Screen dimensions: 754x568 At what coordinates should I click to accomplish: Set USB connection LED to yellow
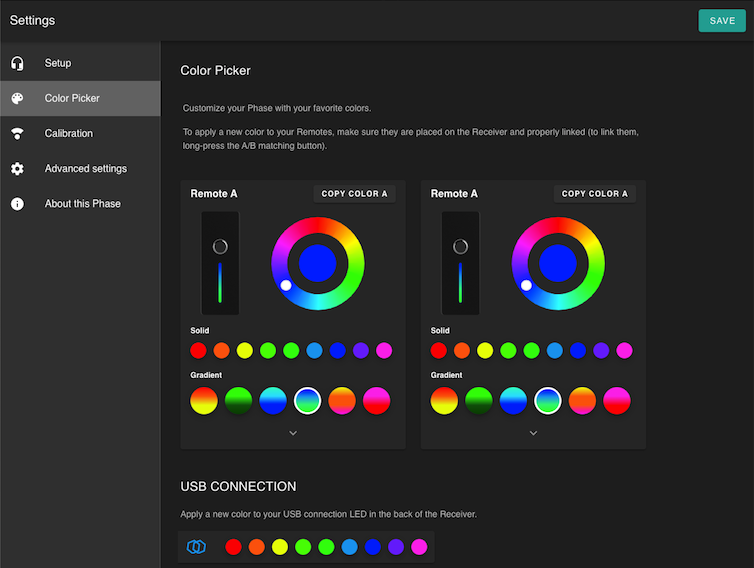point(279,547)
